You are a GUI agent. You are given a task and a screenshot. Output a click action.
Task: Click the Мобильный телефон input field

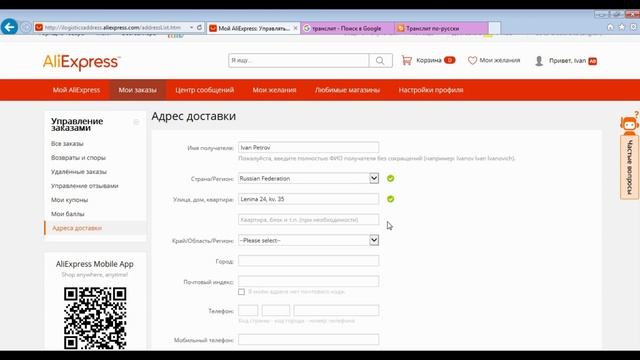(308, 340)
